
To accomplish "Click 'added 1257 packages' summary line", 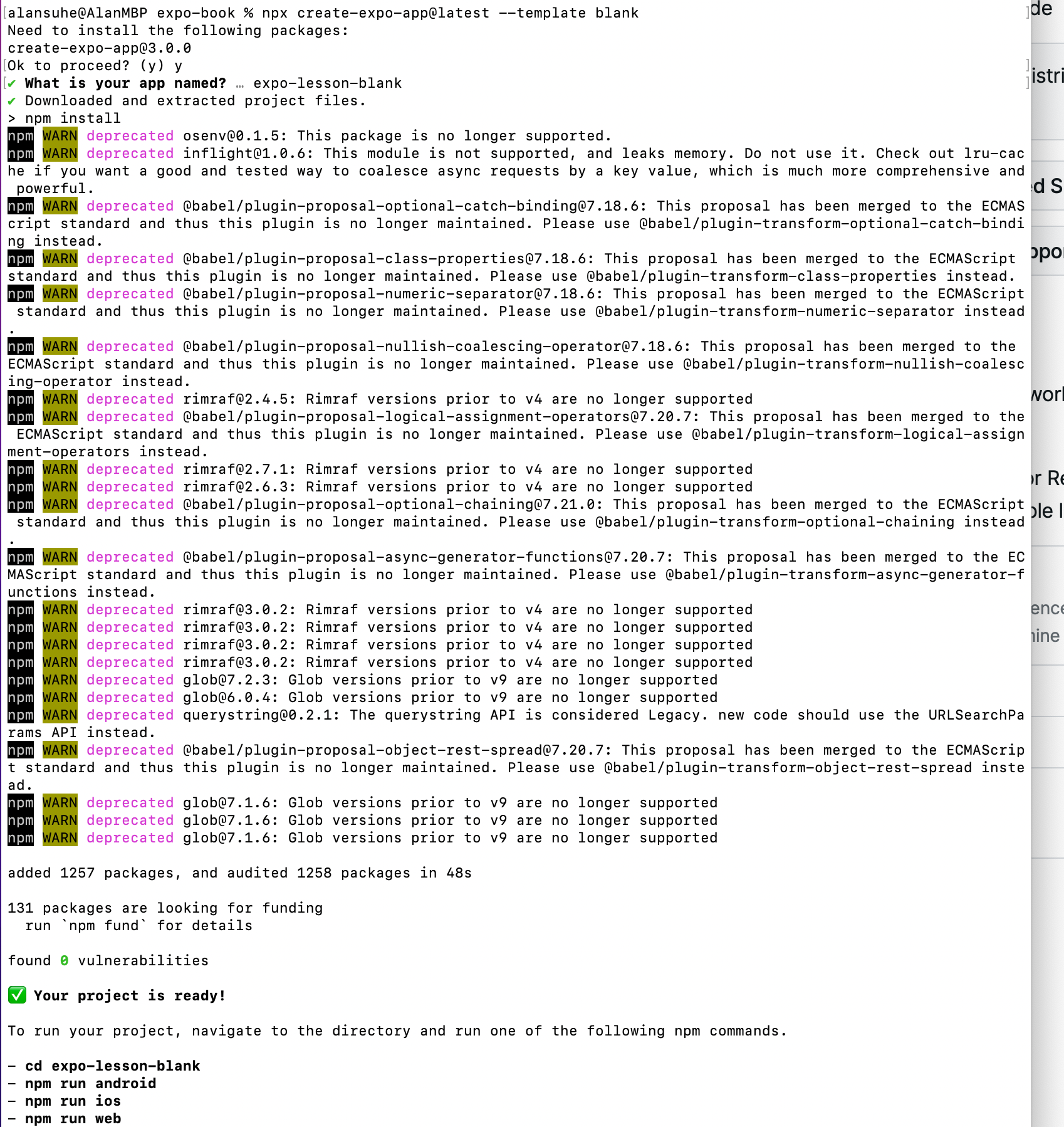I will coord(240,873).
